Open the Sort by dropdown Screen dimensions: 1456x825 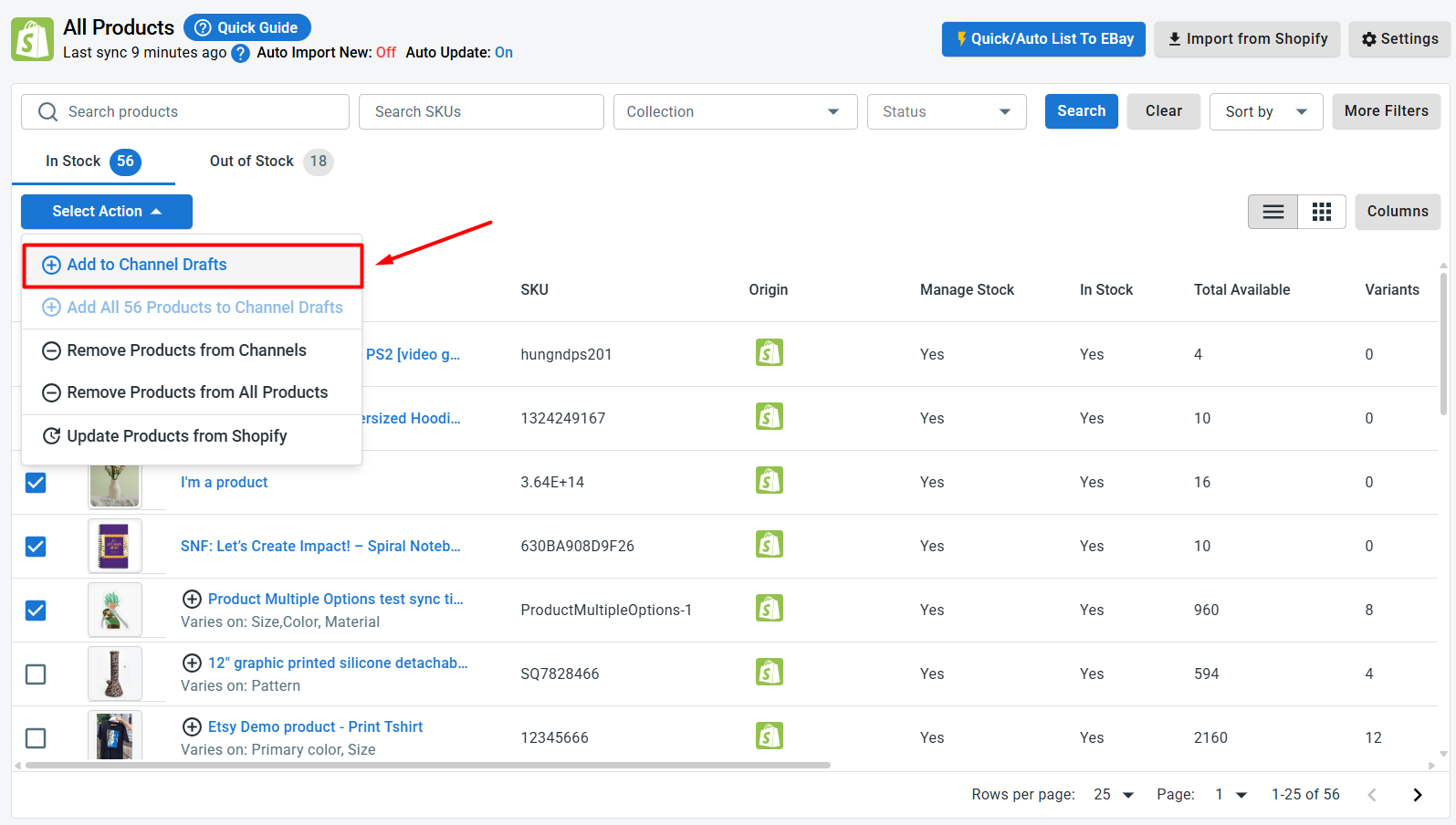pos(1265,111)
